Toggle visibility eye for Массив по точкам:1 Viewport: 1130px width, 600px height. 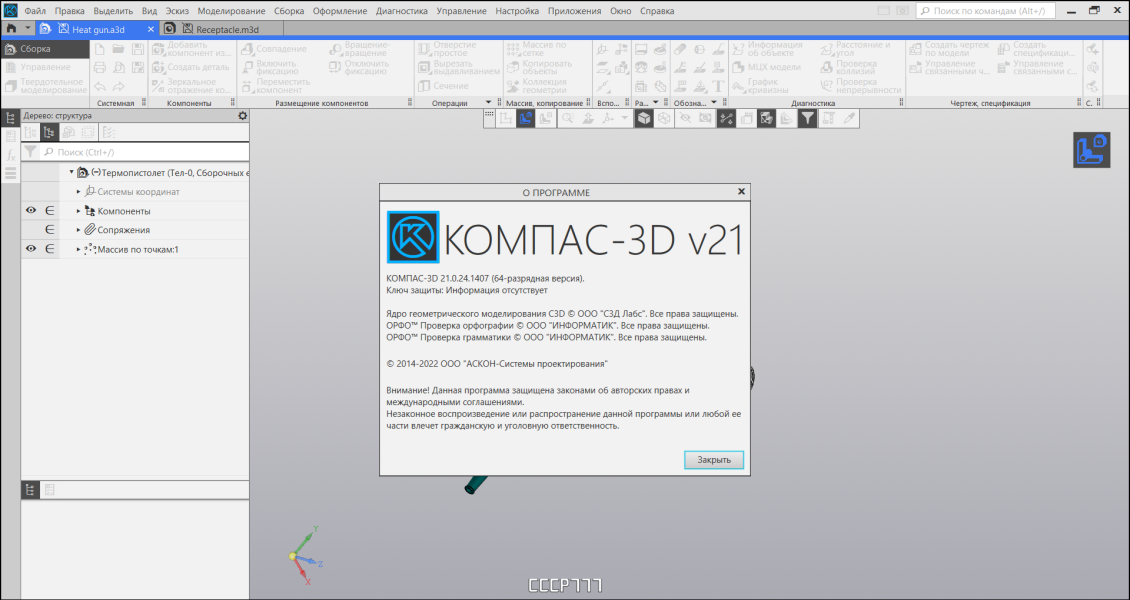pyautogui.click(x=31, y=248)
